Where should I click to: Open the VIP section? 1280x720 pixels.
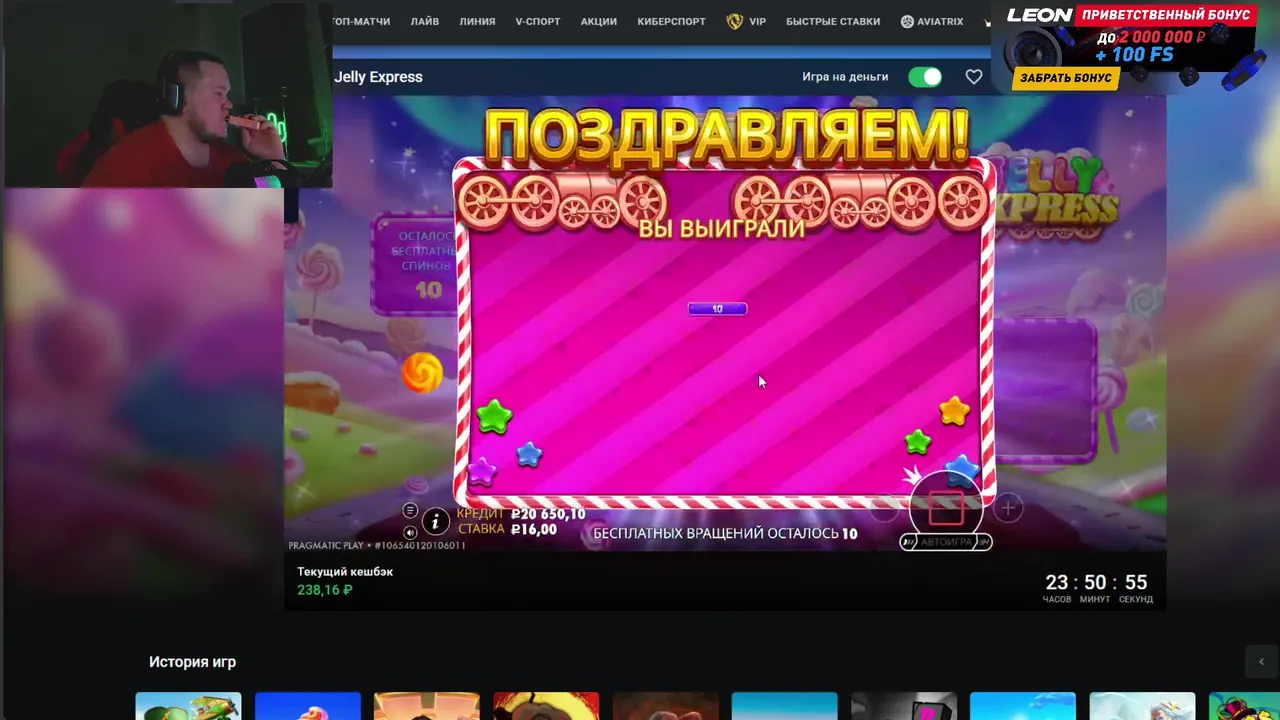tap(758, 21)
